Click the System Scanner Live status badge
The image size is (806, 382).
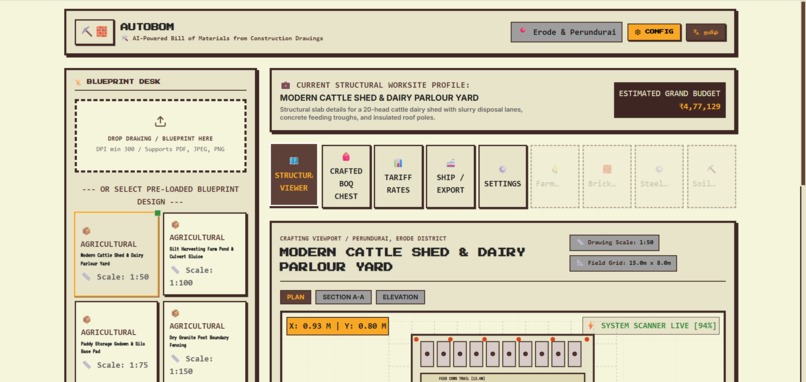pyautogui.click(x=651, y=326)
